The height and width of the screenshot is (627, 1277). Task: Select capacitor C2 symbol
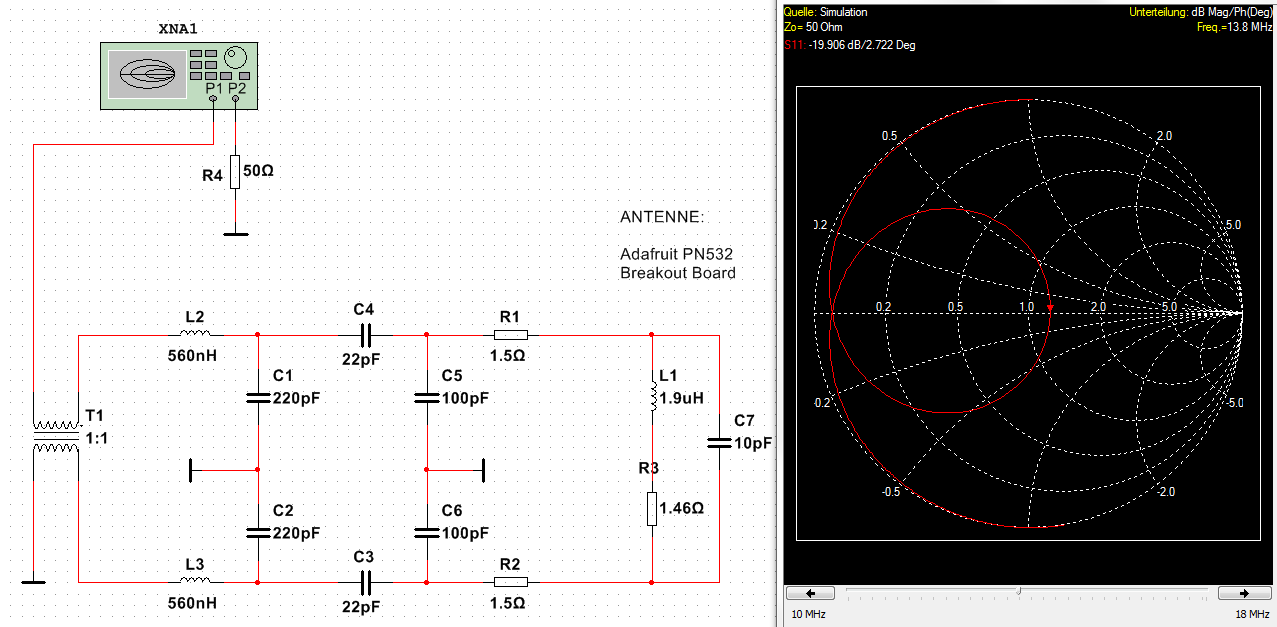click(258, 533)
